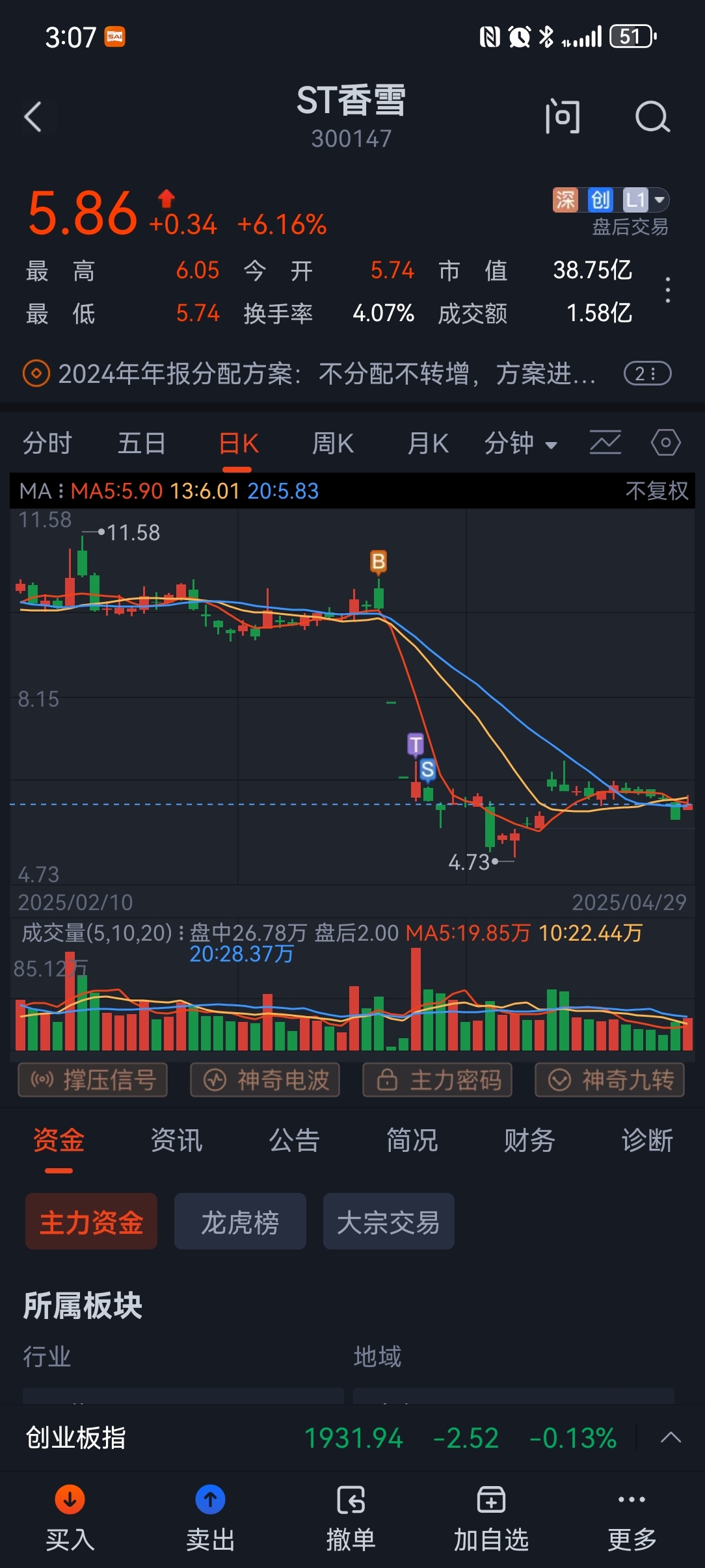
Task: Toggle the 神奇九转 indicator
Action: [x=609, y=1080]
